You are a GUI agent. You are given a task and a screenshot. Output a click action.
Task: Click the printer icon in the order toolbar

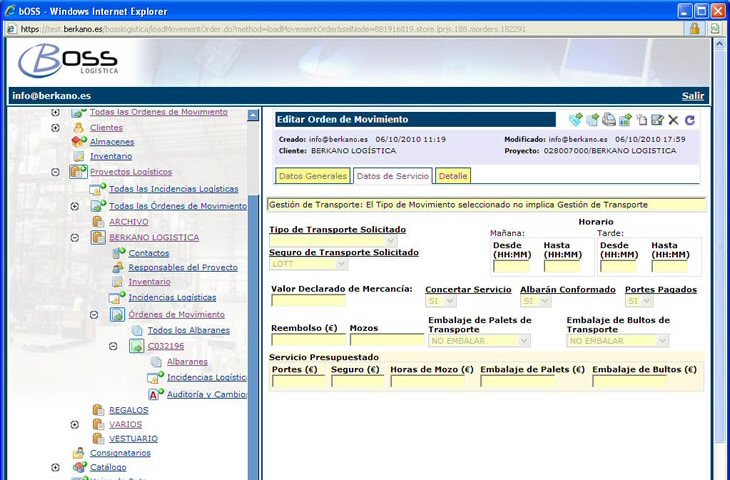[x=609, y=120]
